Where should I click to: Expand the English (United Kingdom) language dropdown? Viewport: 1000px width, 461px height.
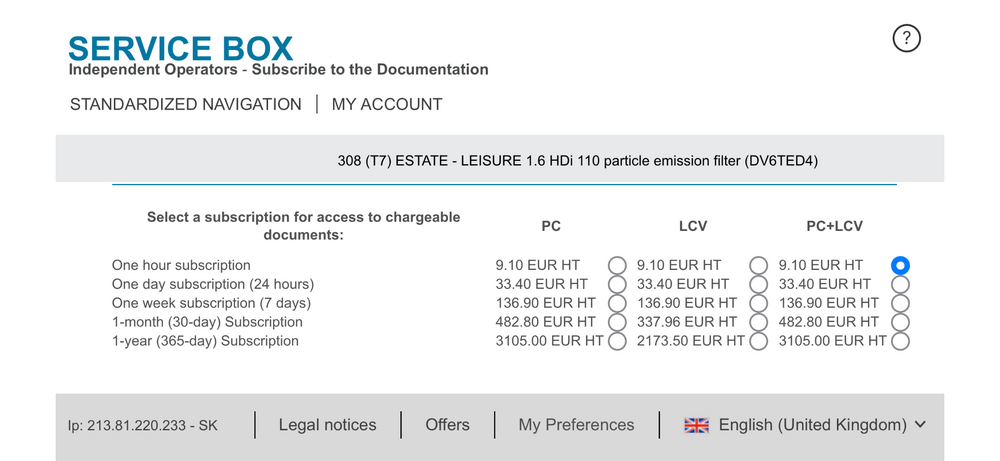[x=805, y=425]
